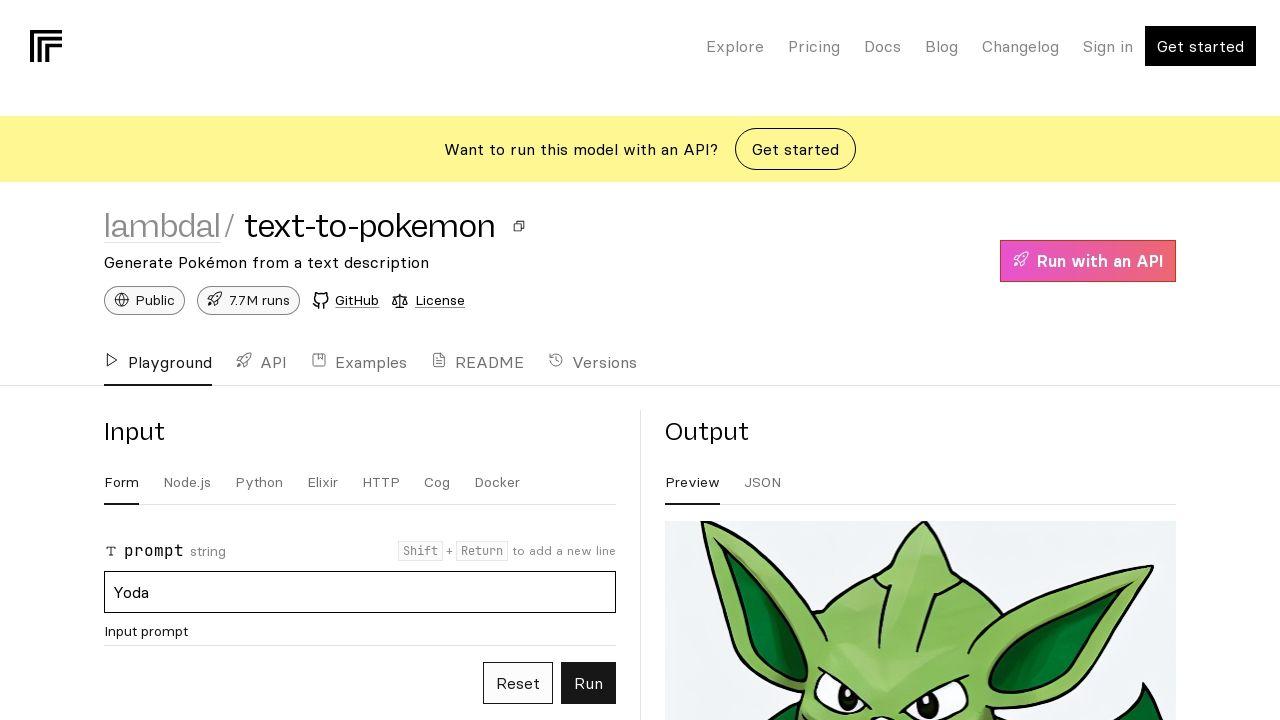Click Sign in
1280x720 pixels.
click(1108, 47)
